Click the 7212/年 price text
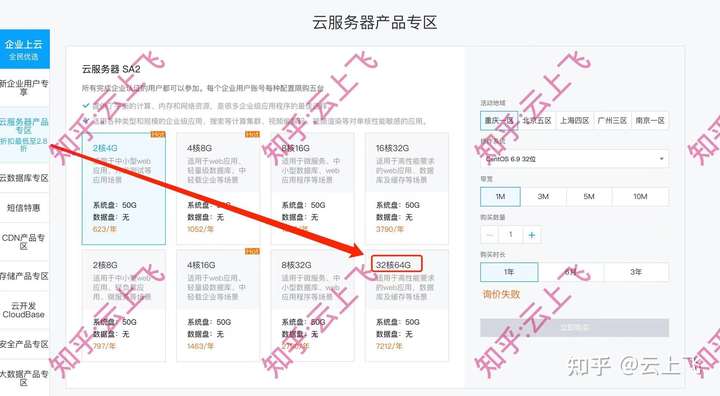720x396 pixels. [x=389, y=346]
